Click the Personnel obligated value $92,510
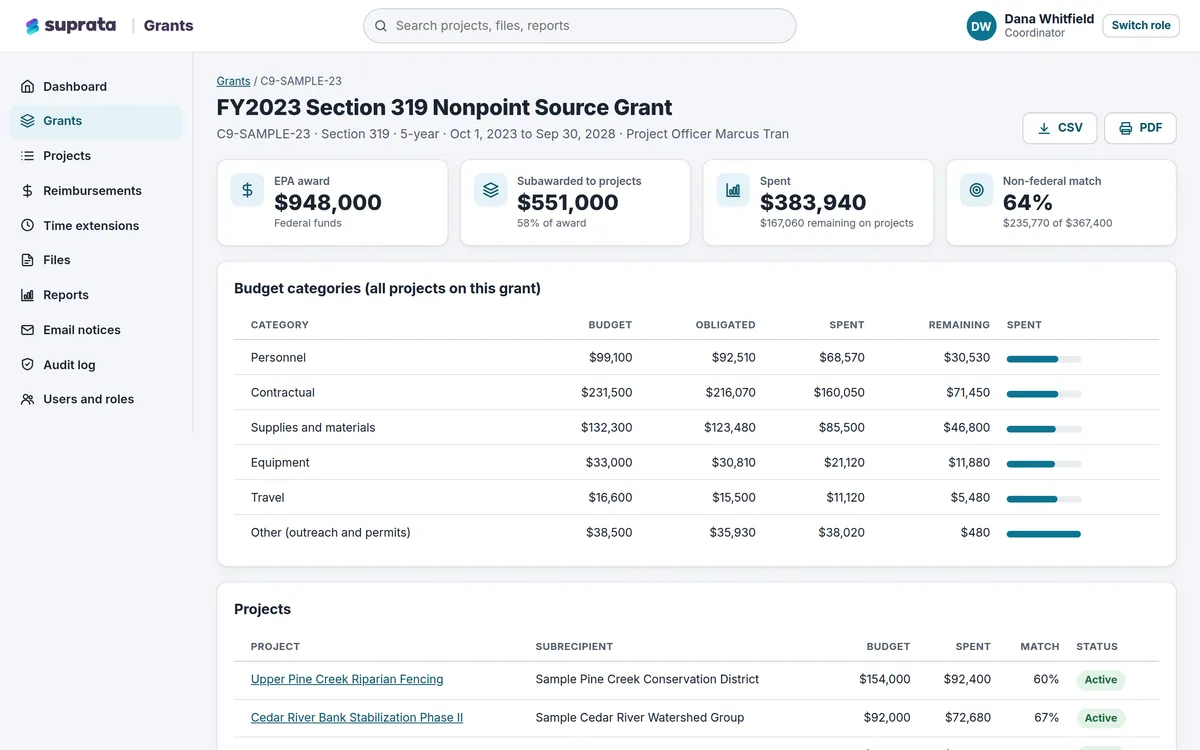The image size is (1200, 750). pyautogui.click(x=734, y=358)
